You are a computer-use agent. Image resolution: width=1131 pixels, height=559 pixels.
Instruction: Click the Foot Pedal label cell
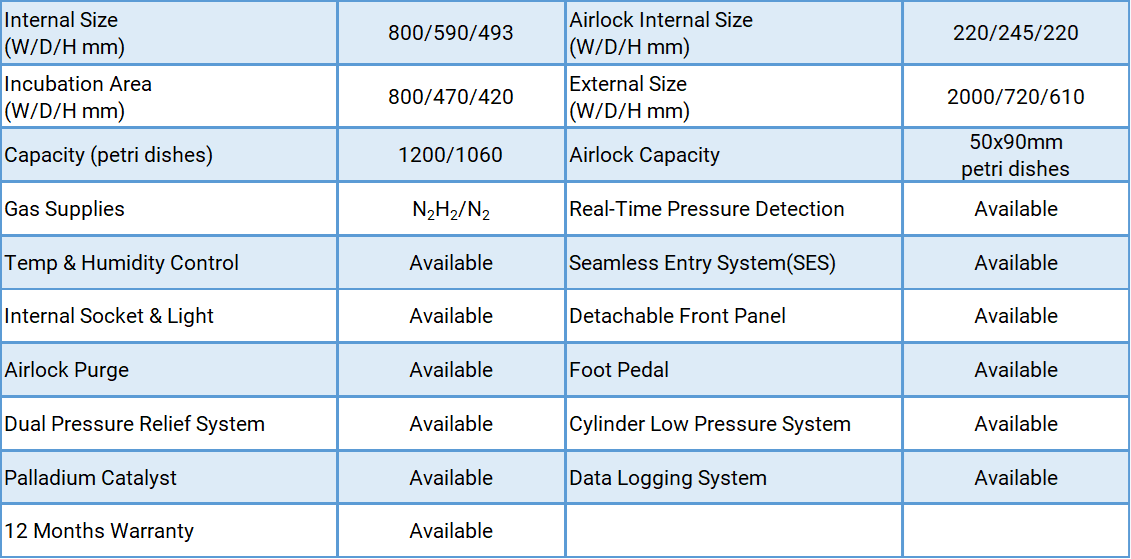(734, 370)
